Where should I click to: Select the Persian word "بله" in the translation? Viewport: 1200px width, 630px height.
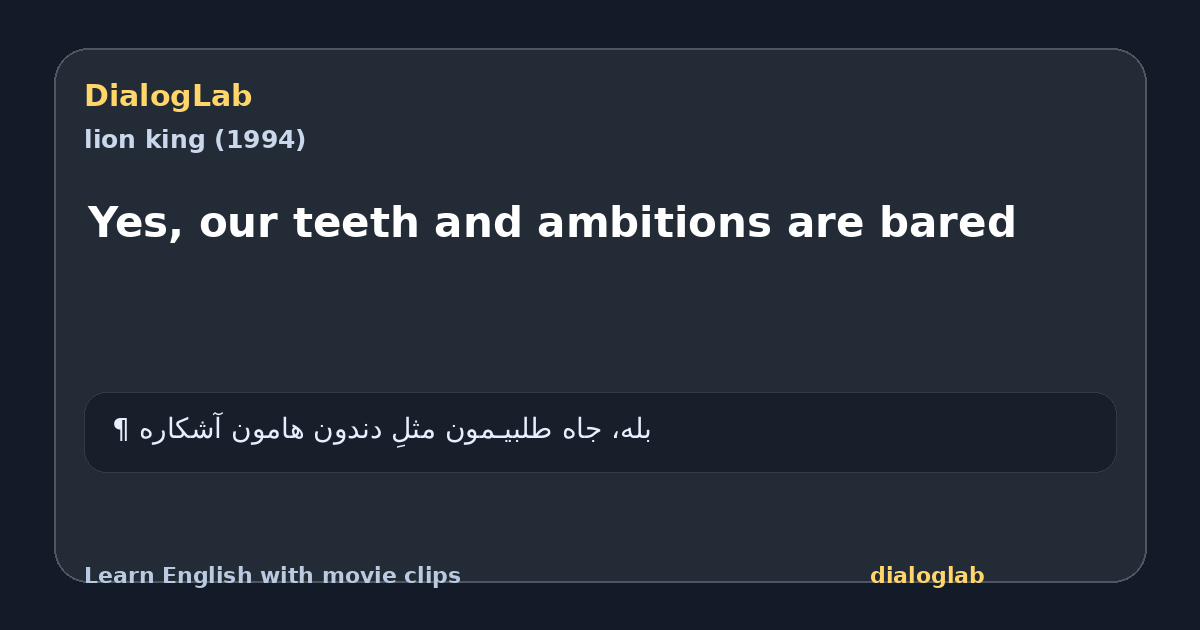pyautogui.click(x=633, y=430)
